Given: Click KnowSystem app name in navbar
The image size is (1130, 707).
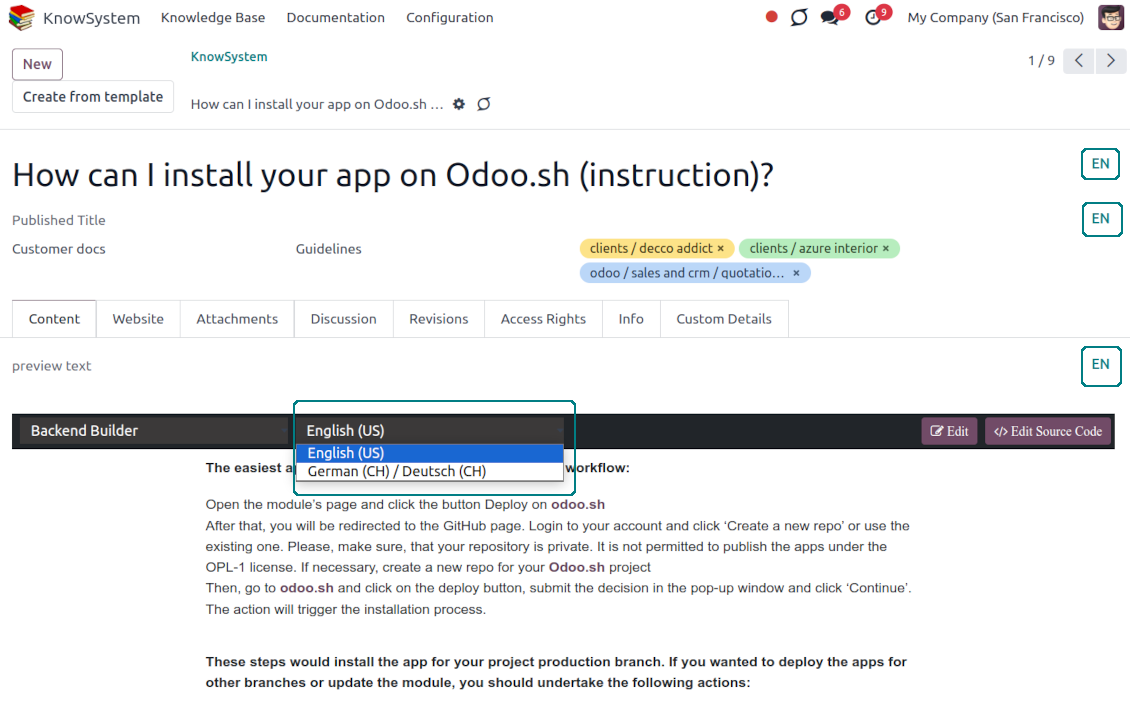Looking at the screenshot, I should (x=92, y=18).
